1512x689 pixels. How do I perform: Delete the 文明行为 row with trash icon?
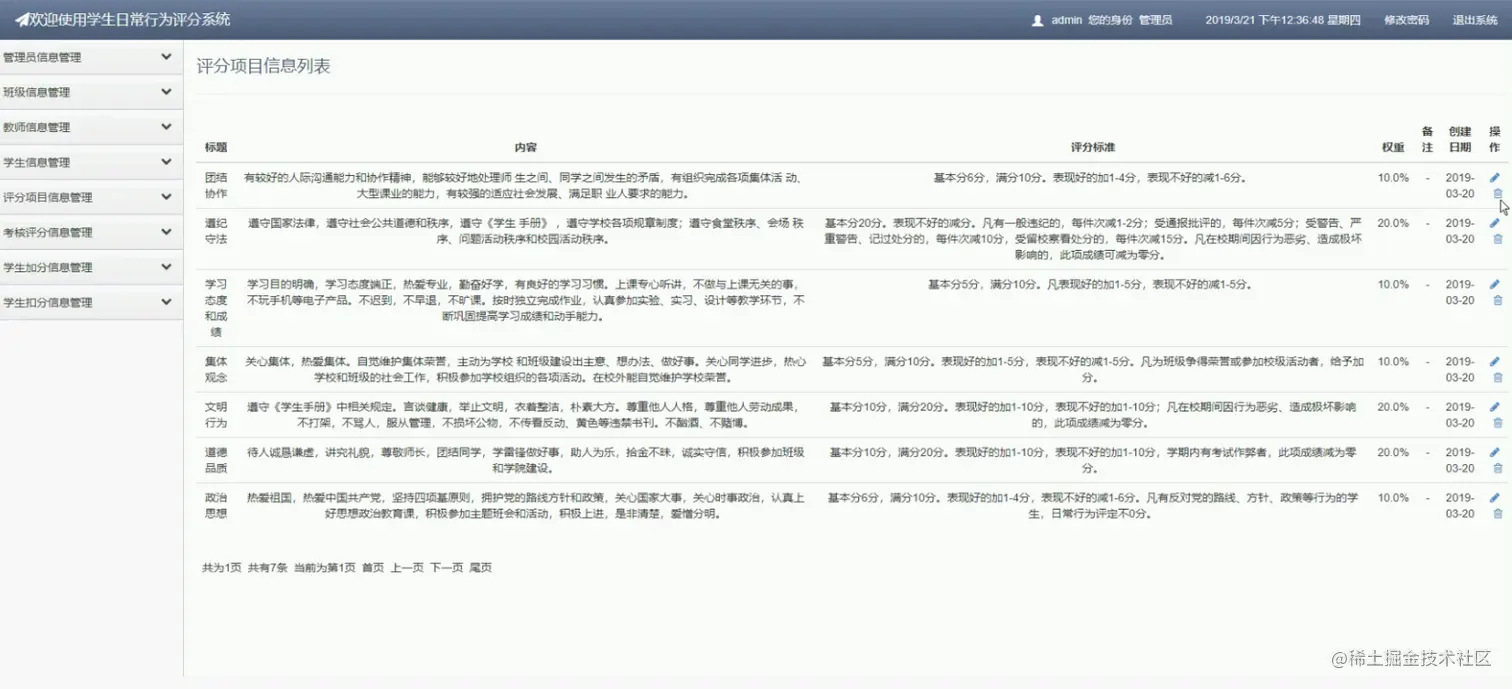(1497, 423)
